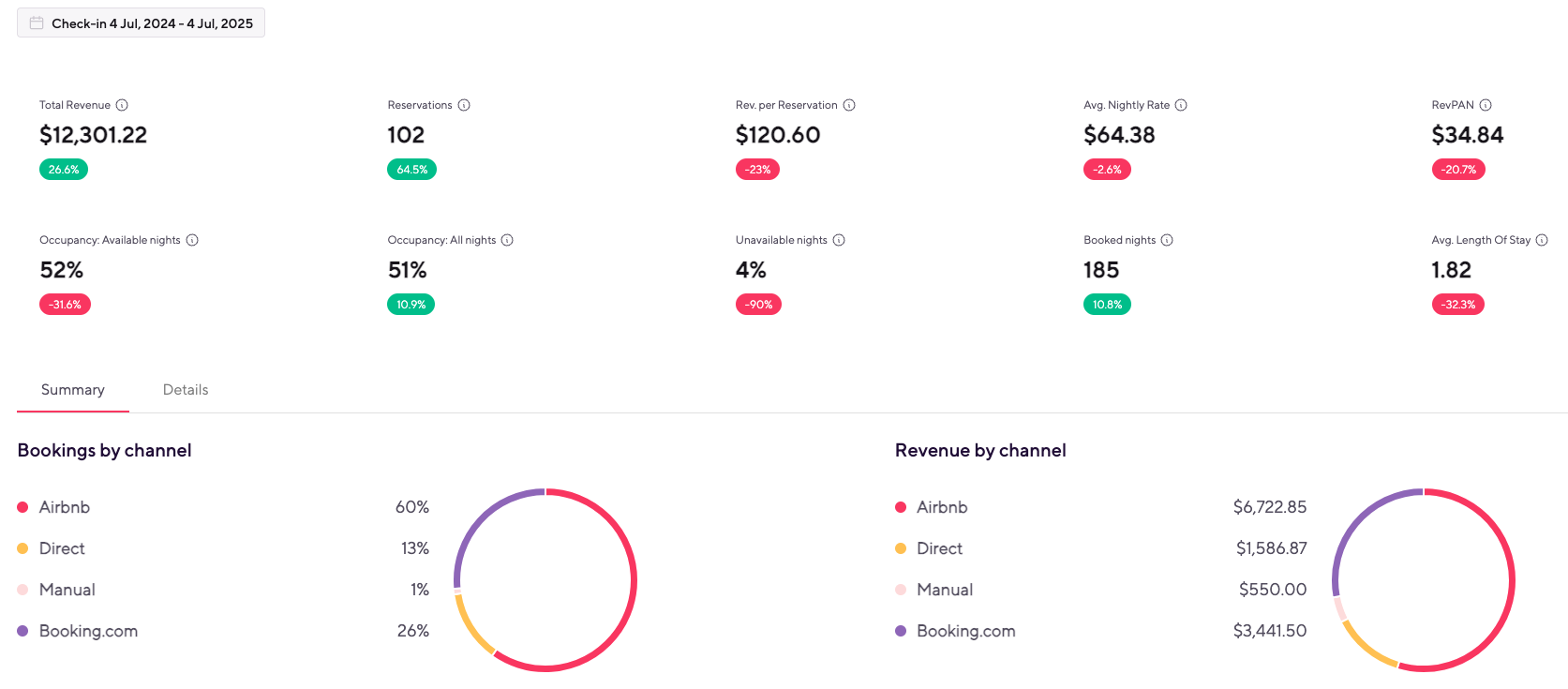The height and width of the screenshot is (689, 1568).
Task: Click info icon next to Total Revenue
Action: tap(122, 105)
